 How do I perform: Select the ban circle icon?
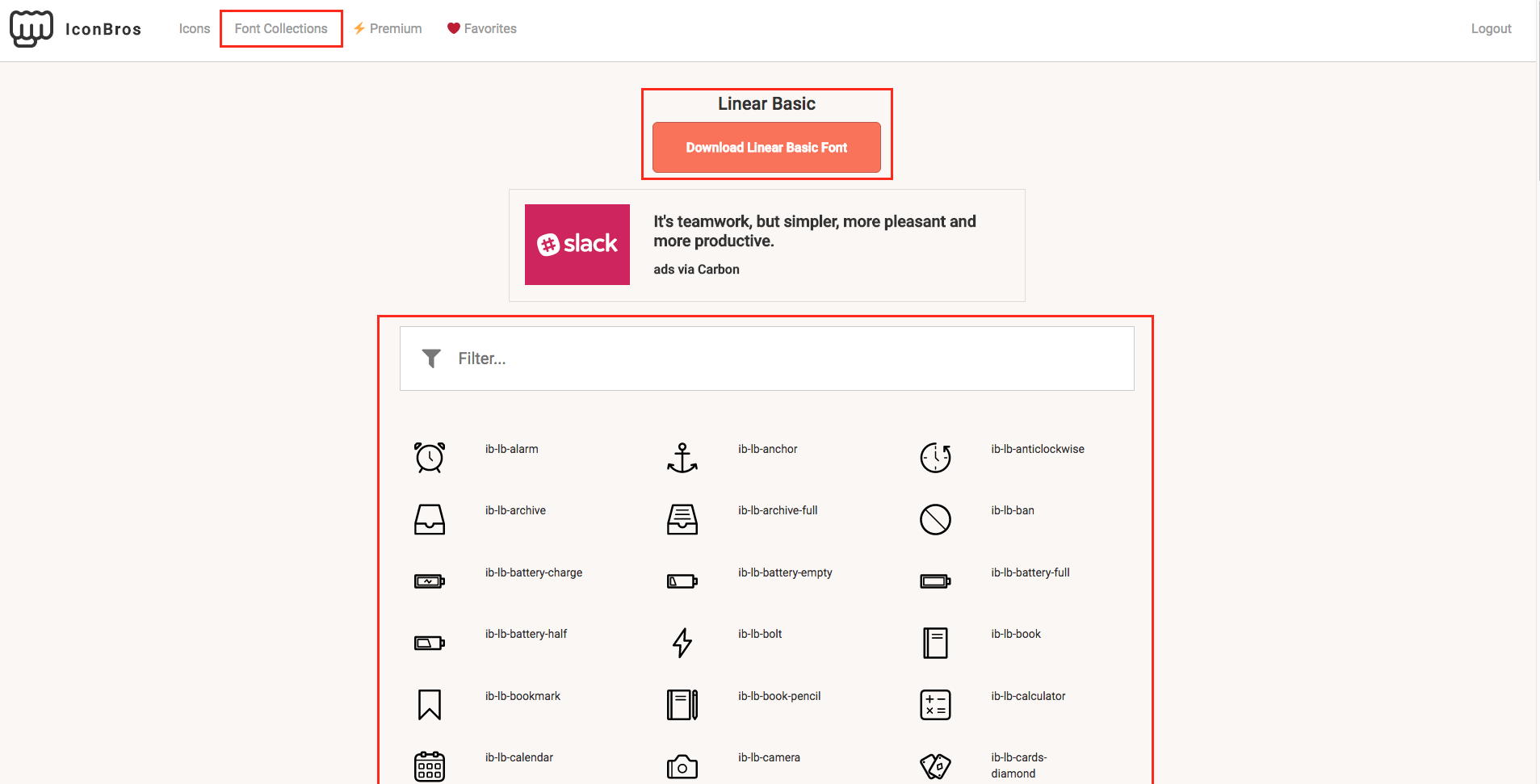click(x=935, y=519)
